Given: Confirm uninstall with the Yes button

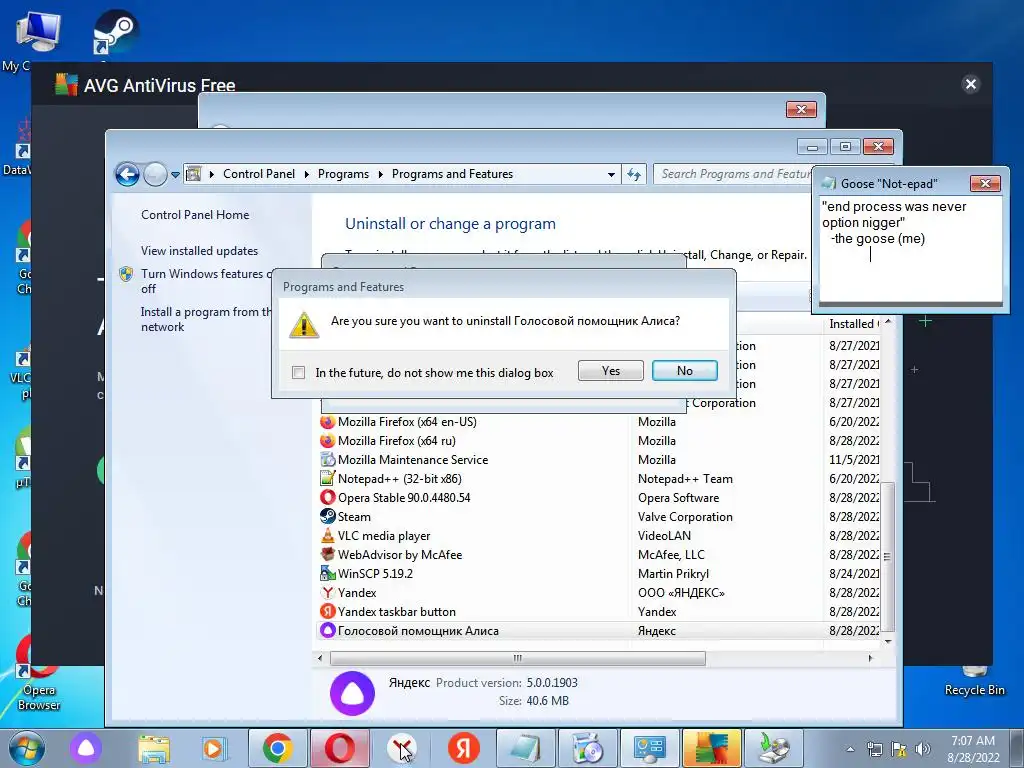Looking at the screenshot, I should tap(611, 371).
